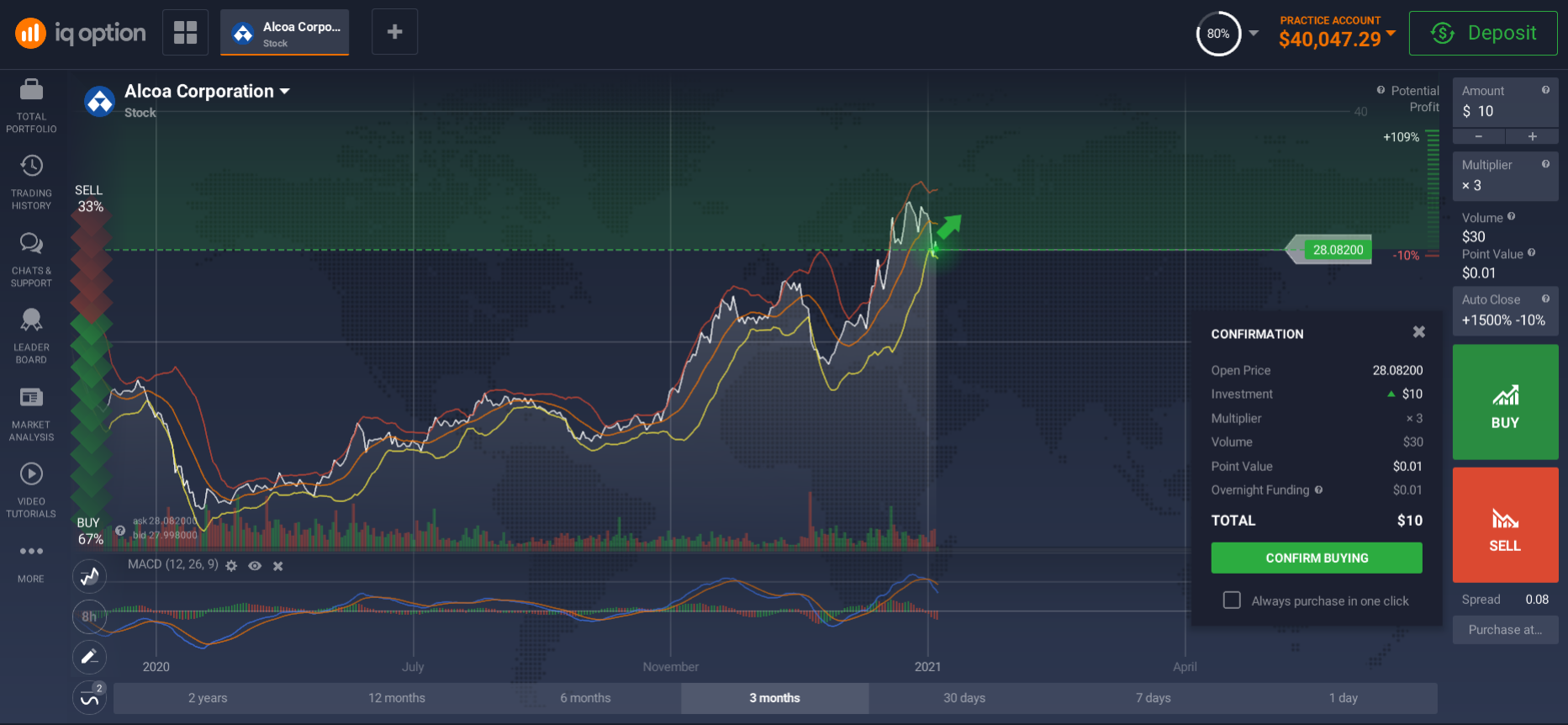Confirm buying the position
Image resolution: width=1568 pixels, height=725 pixels.
(x=1317, y=558)
